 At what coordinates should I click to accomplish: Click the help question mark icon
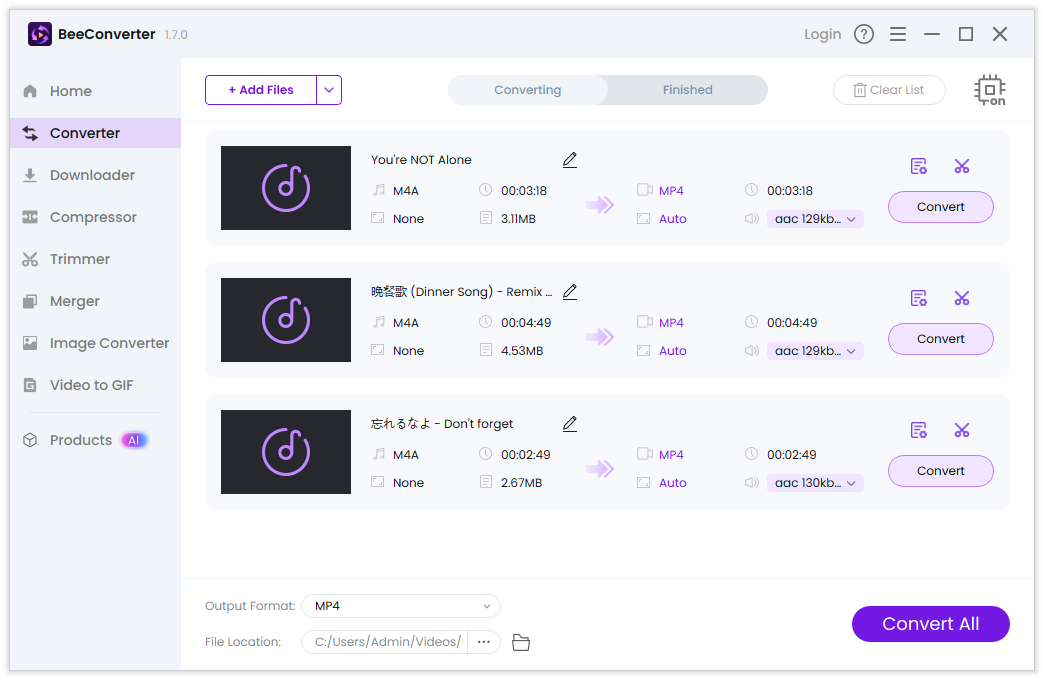[864, 34]
